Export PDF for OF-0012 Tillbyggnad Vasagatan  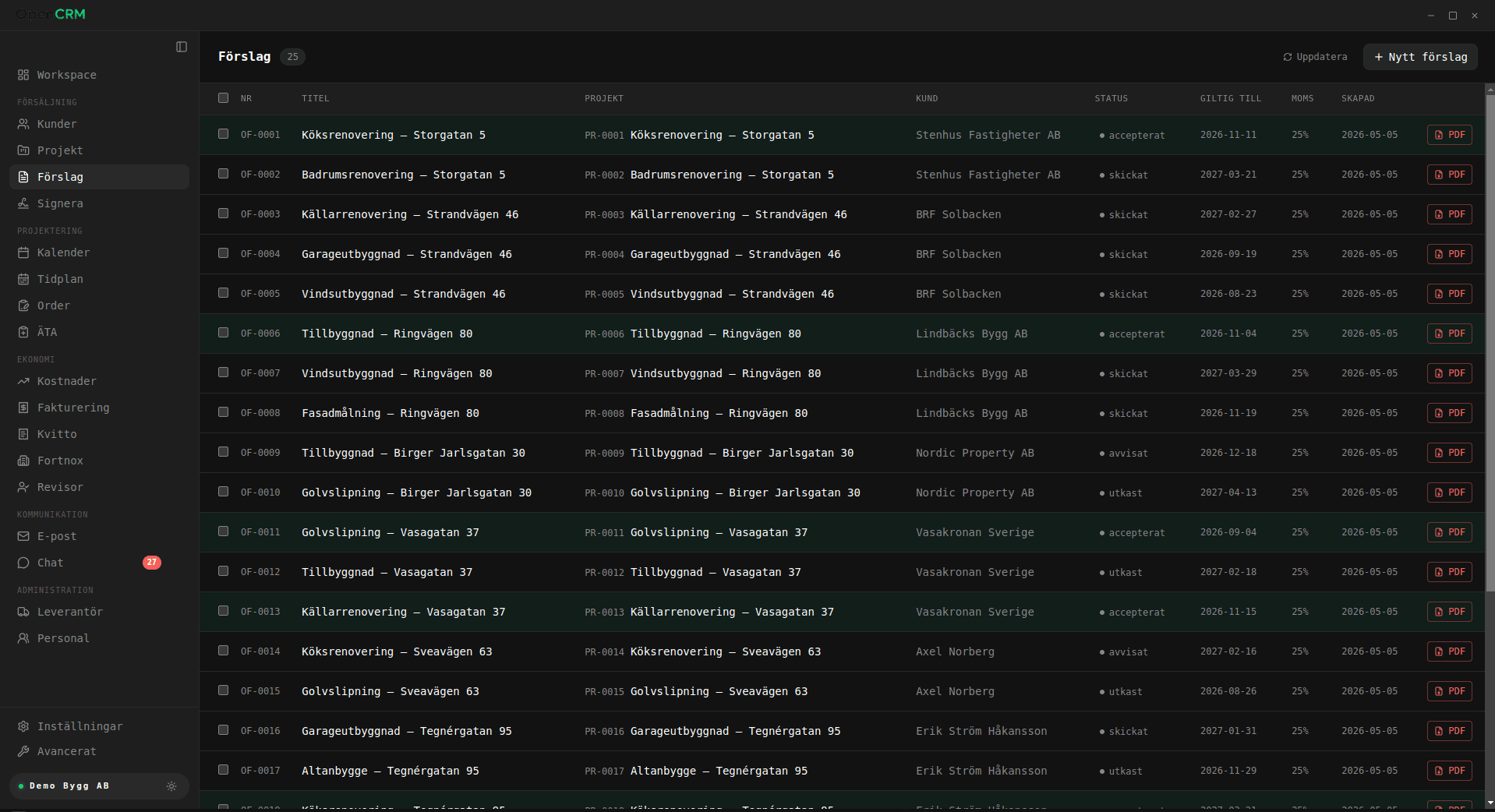point(1450,572)
